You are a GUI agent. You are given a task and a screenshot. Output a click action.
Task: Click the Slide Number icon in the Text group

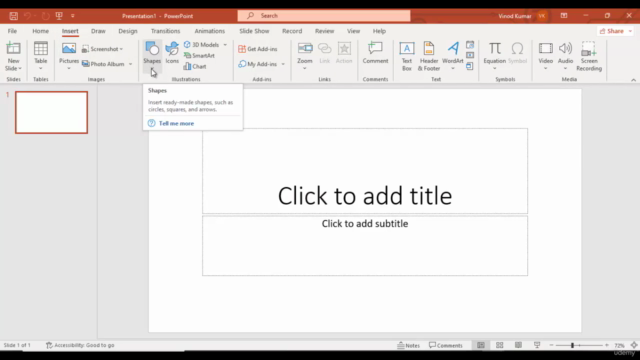tap(470, 55)
